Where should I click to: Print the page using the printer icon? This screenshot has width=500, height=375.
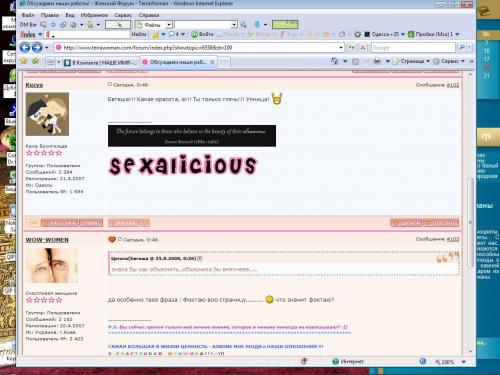[x=377, y=61]
